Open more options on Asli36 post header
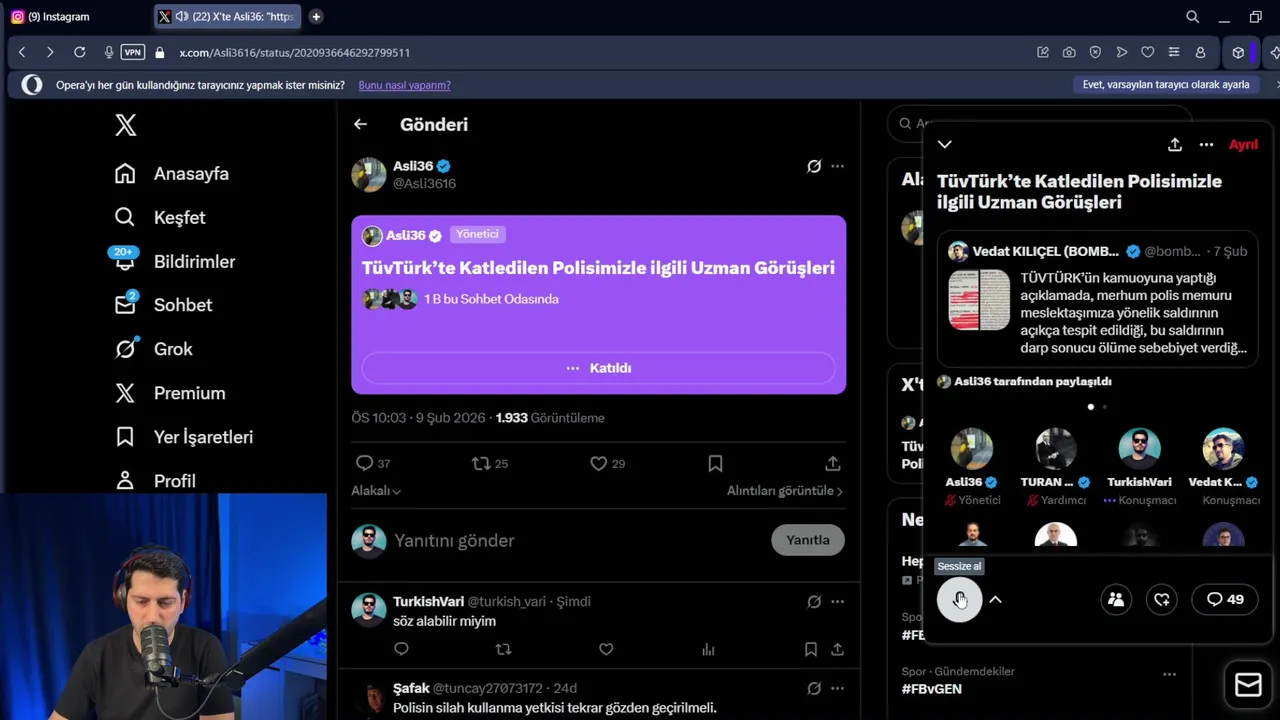 [838, 166]
